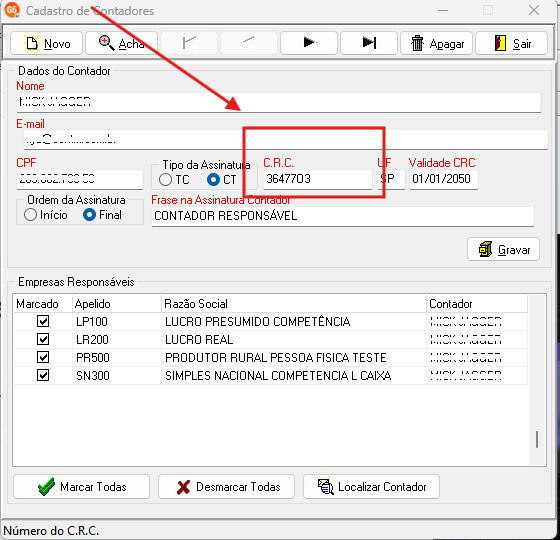Screen dimensions: 560x540
Task: Minimize the Cadastro de Contadores window
Action: 443,10
